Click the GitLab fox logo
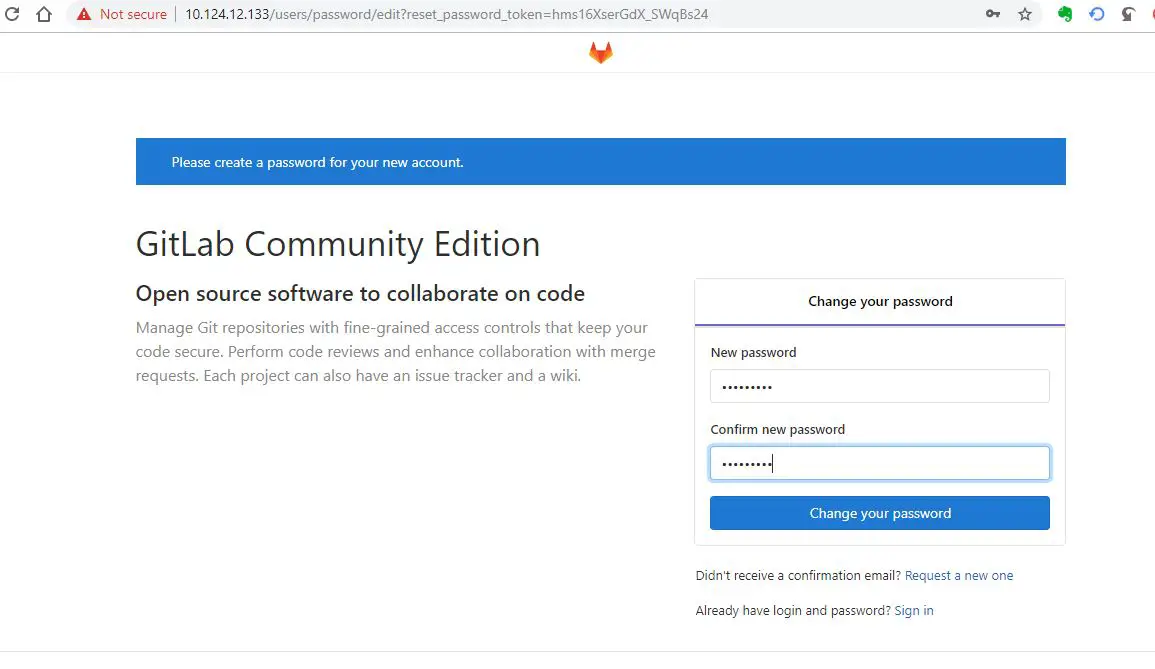This screenshot has height=669, width=1155. [600, 53]
